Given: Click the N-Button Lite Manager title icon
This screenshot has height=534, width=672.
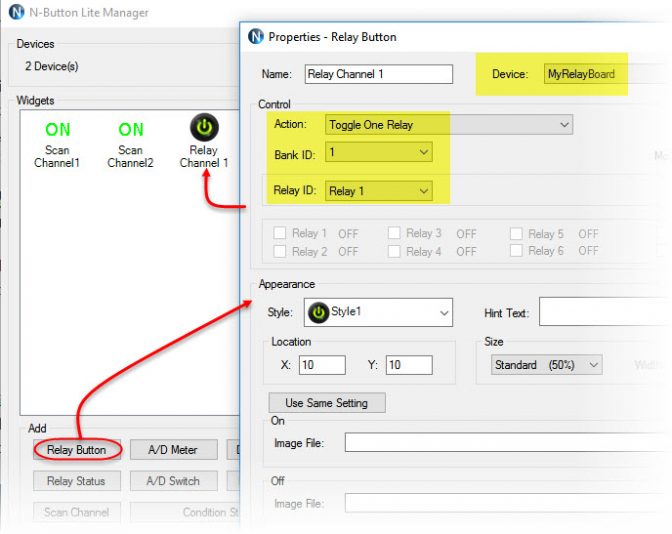Looking at the screenshot, I should (15, 13).
